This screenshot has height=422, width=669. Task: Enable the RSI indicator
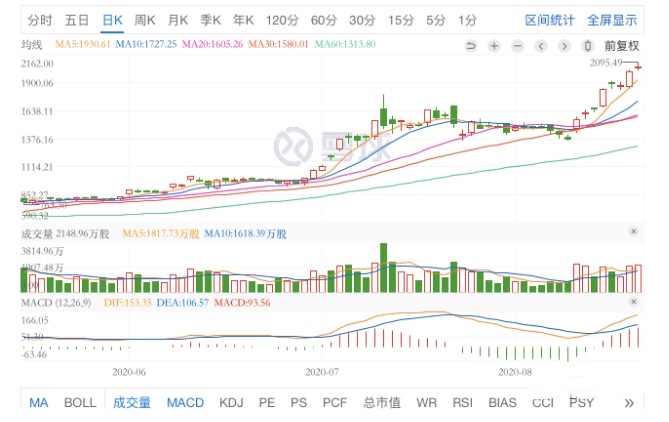click(462, 403)
